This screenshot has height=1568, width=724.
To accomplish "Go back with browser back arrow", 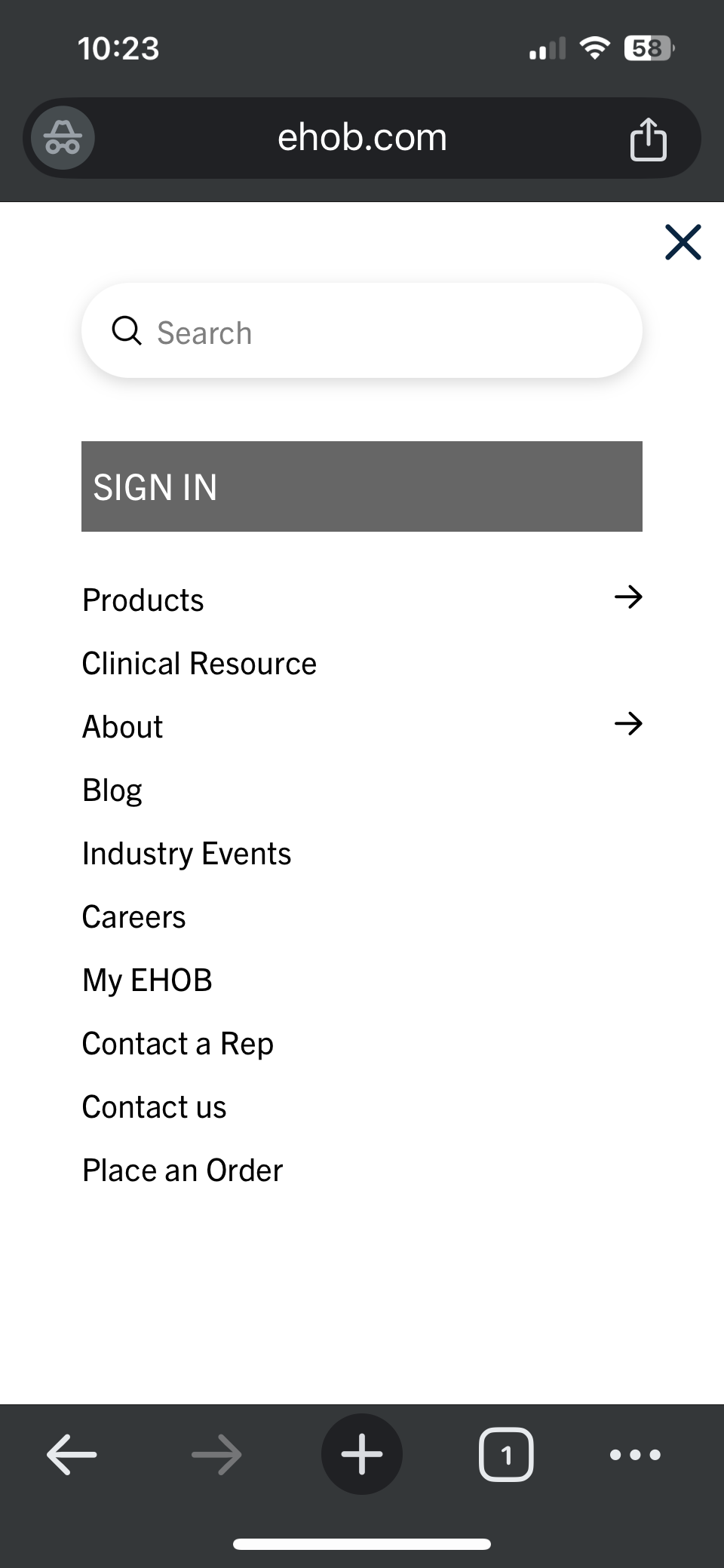I will click(72, 1454).
